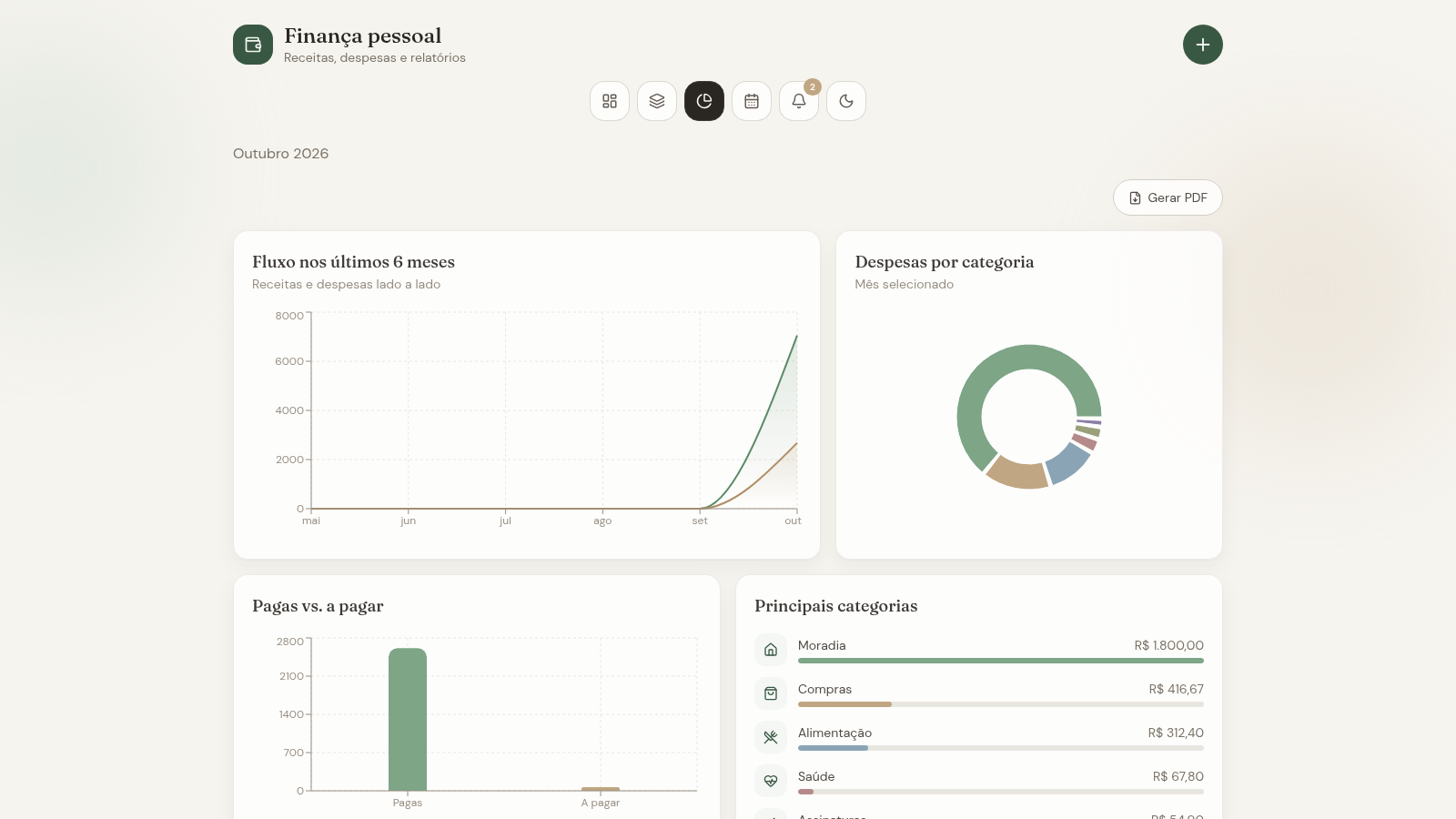1456x819 pixels.
Task: Click the Principais categorias heading
Action: click(x=835, y=606)
